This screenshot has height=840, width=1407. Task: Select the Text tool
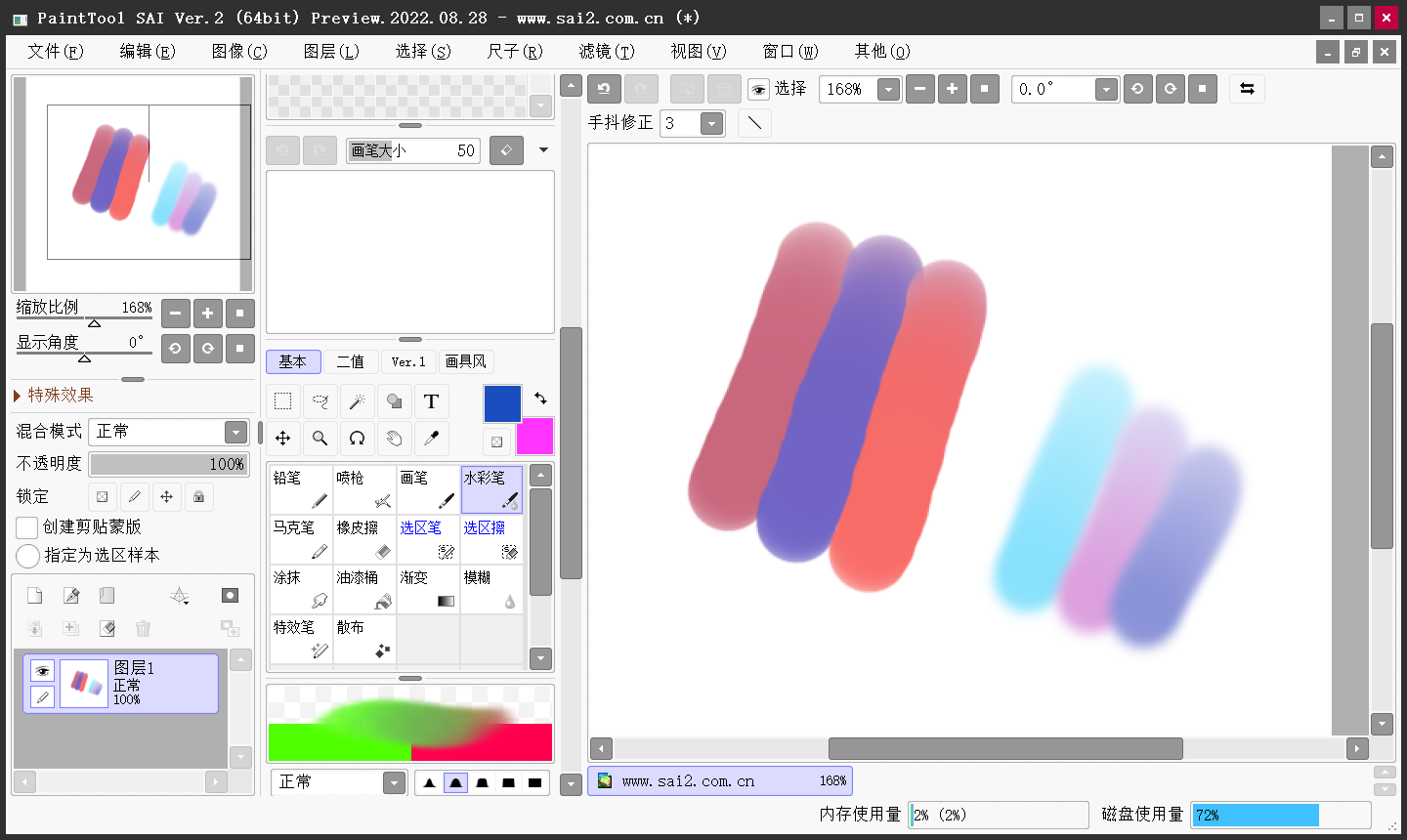[432, 401]
